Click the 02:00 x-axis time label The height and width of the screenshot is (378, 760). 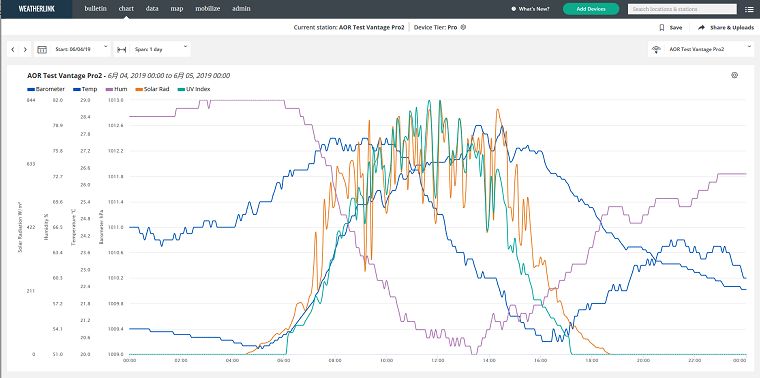tap(181, 361)
